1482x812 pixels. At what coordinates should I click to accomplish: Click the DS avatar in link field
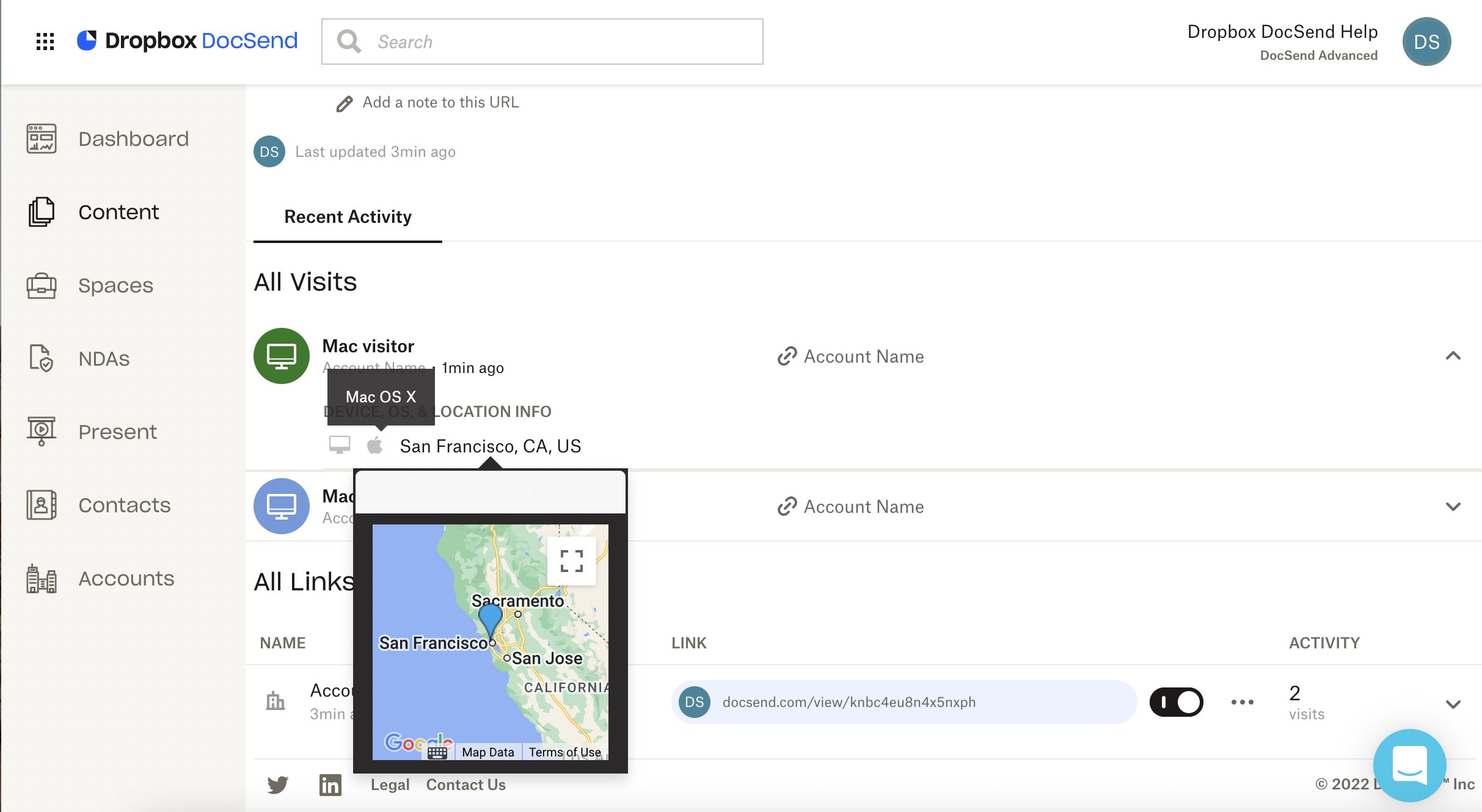[x=695, y=702]
